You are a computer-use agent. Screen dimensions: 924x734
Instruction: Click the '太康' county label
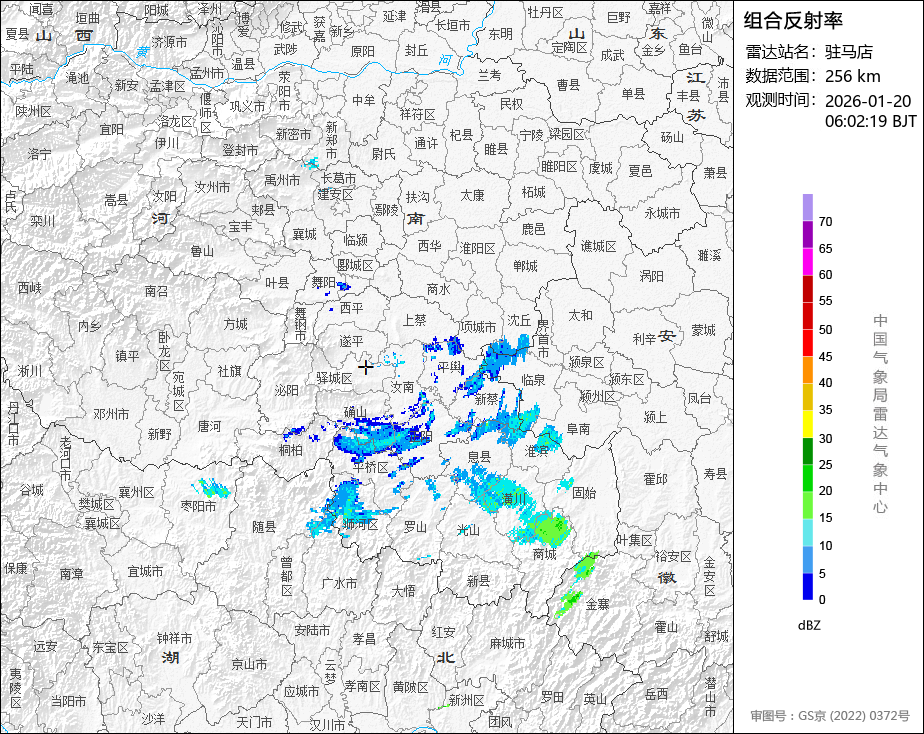tap(472, 194)
